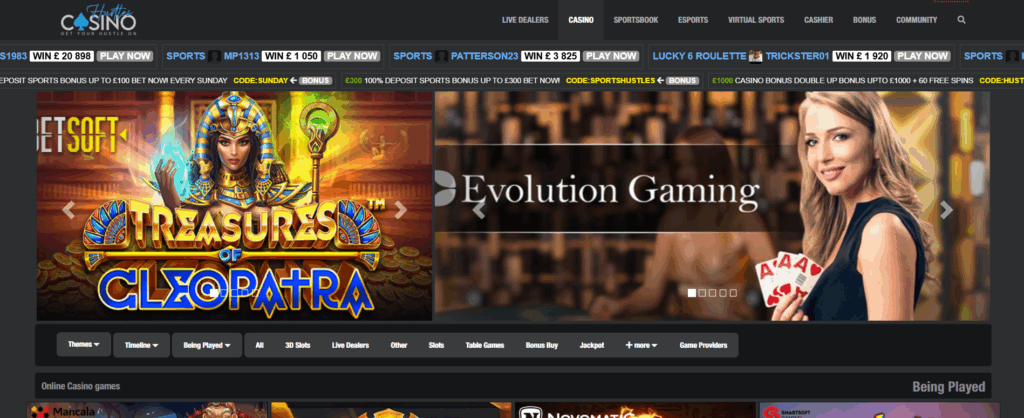Switch to the Live Dealers nav section

point(524,19)
